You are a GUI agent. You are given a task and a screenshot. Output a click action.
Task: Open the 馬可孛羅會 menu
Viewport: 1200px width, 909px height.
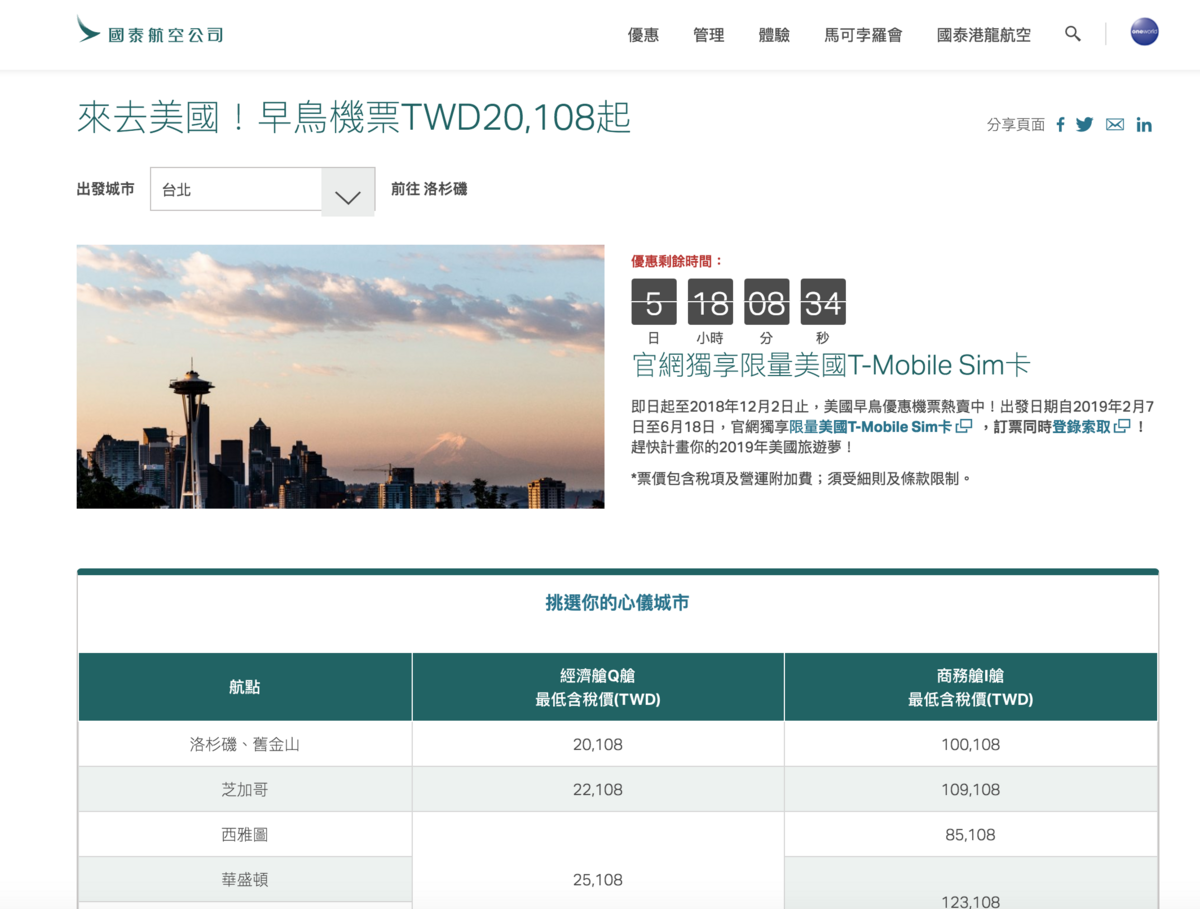[863, 35]
